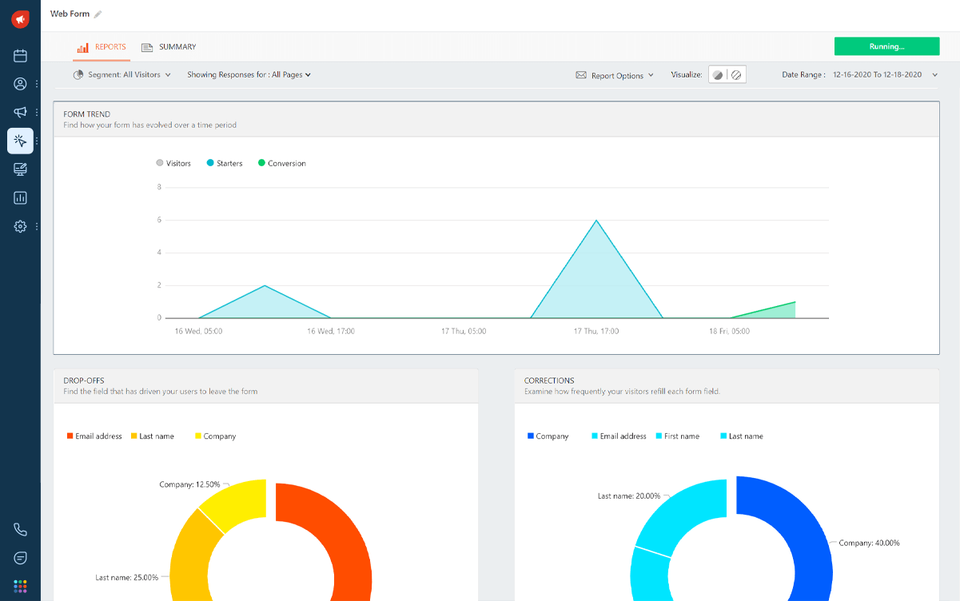
Task: Select the Reports tab
Action: coord(102,47)
